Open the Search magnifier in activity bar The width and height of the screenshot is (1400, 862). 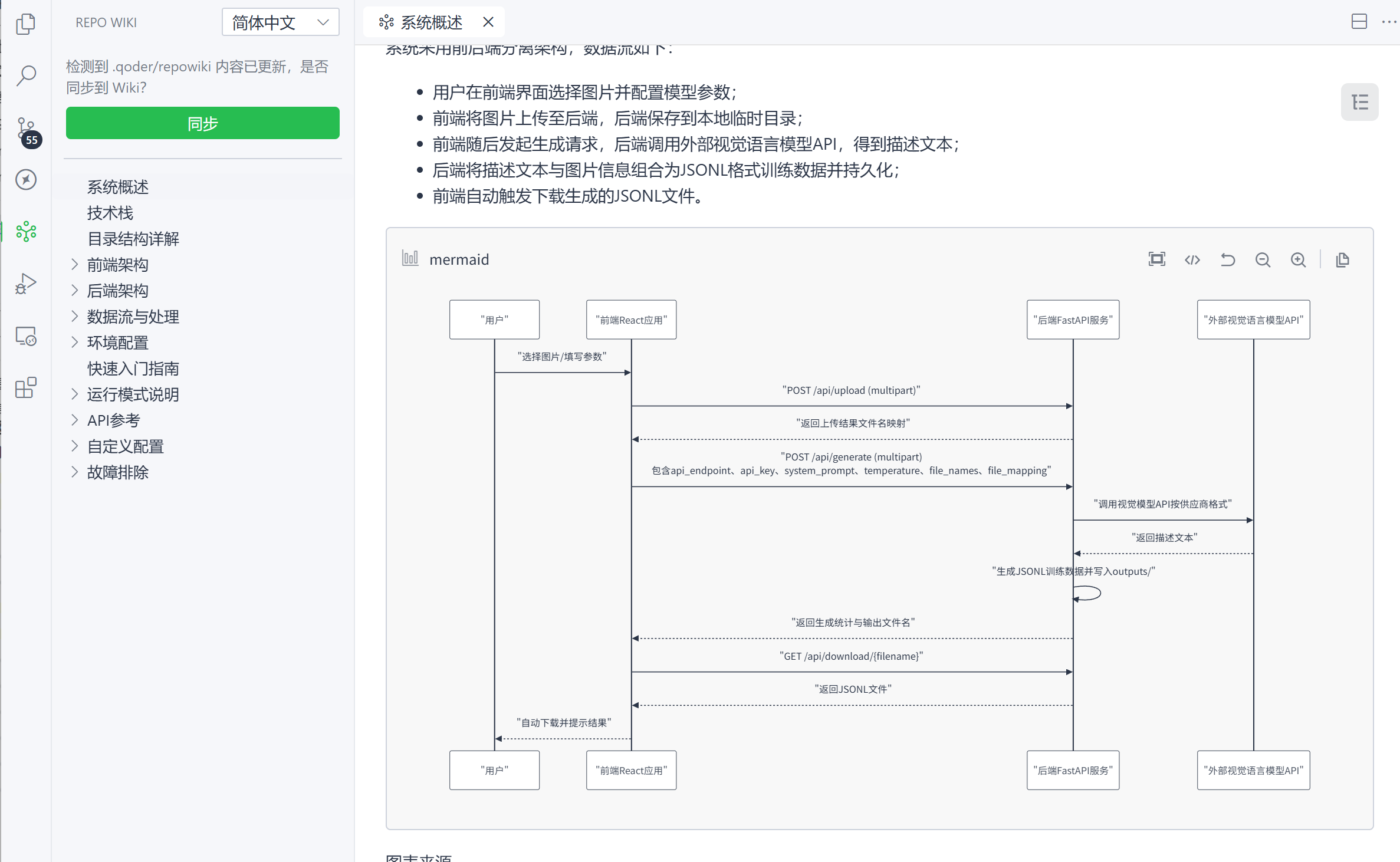pos(25,75)
